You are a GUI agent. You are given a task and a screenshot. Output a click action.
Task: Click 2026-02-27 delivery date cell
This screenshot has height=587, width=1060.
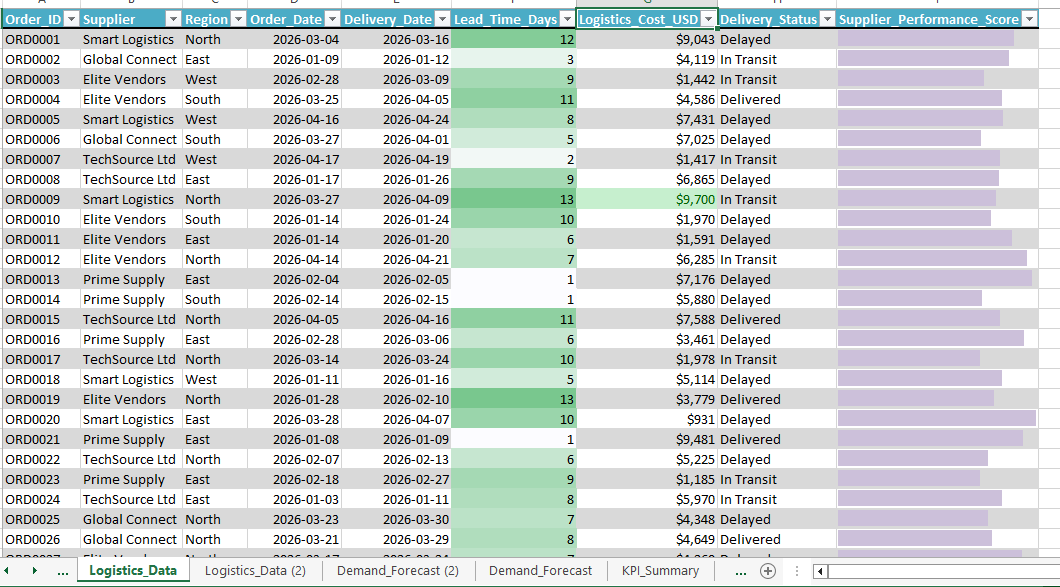(396, 479)
